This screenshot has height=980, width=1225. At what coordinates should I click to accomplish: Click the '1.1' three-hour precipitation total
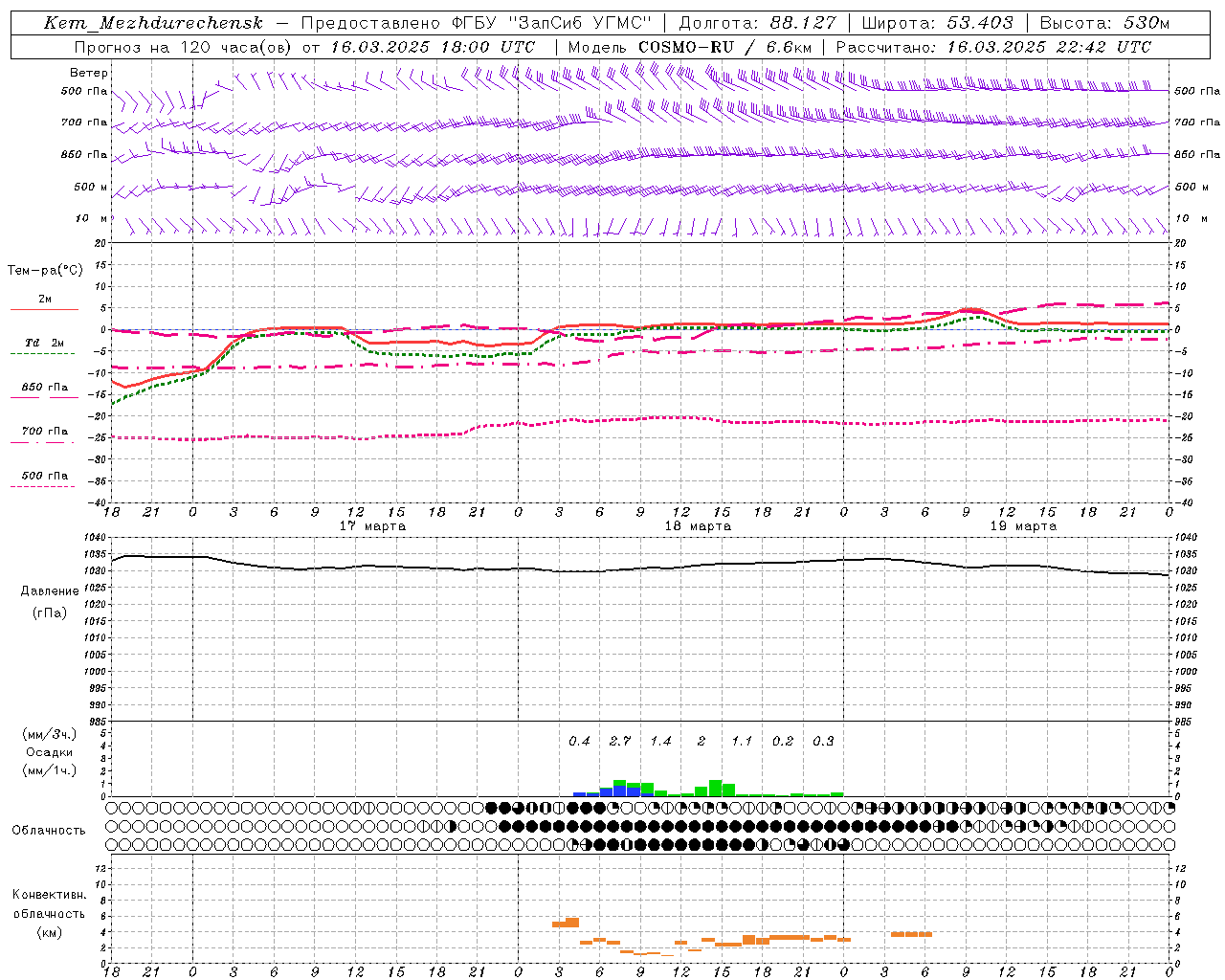[742, 741]
